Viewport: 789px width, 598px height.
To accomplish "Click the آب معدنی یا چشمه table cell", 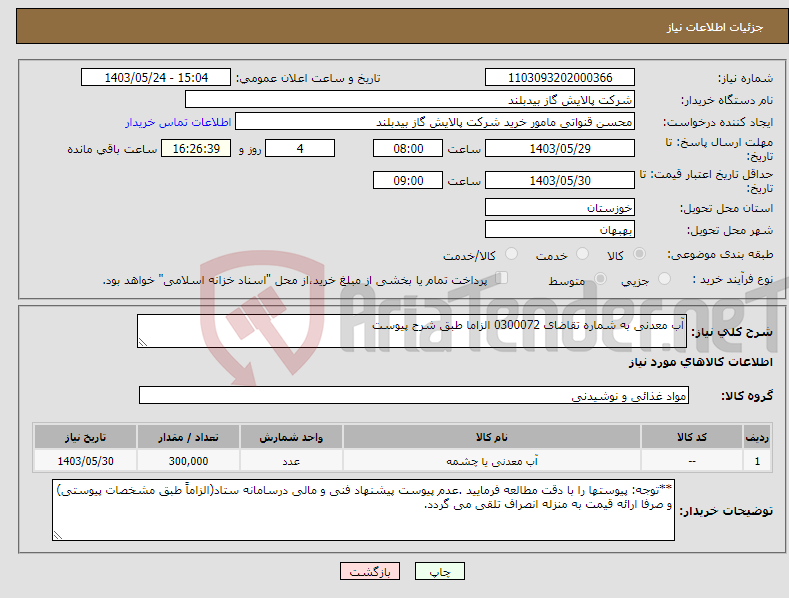I will [x=492, y=461].
